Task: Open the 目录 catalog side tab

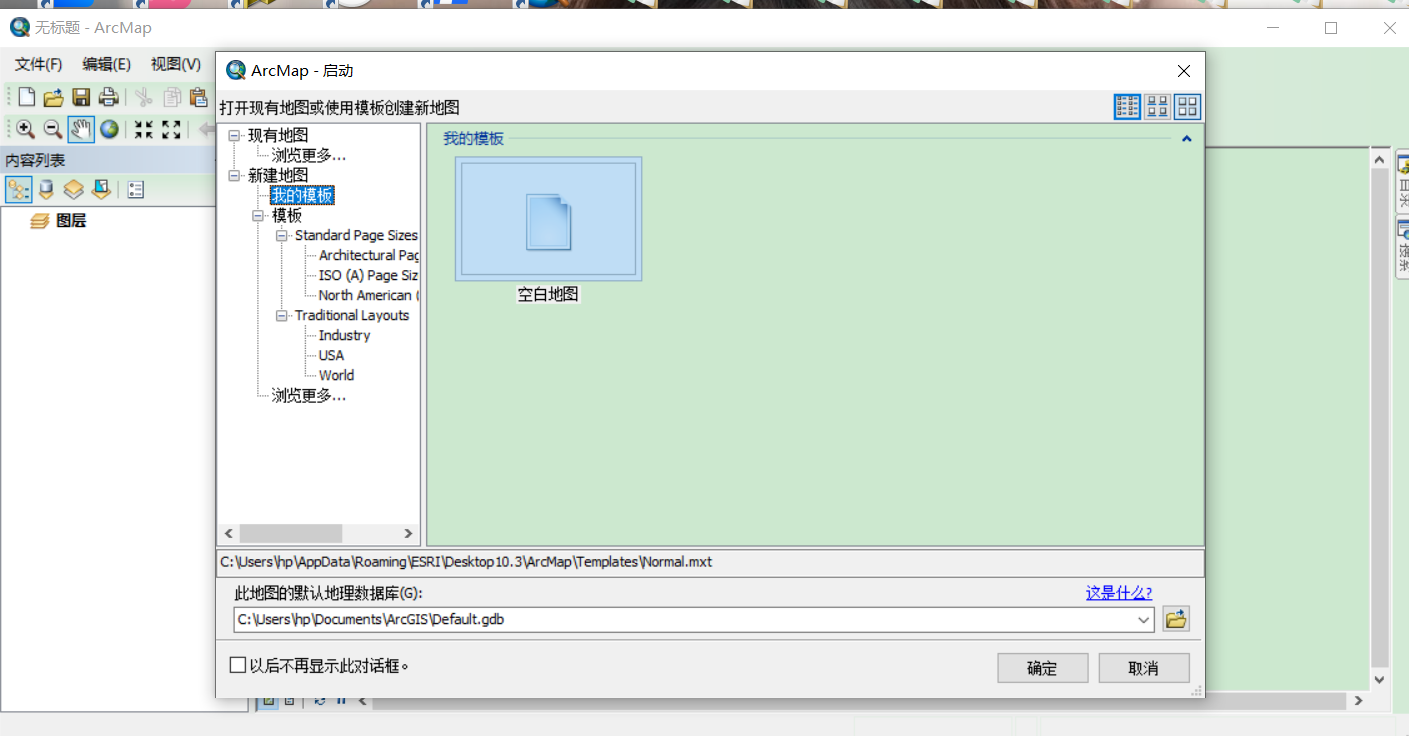Action: [1403, 180]
